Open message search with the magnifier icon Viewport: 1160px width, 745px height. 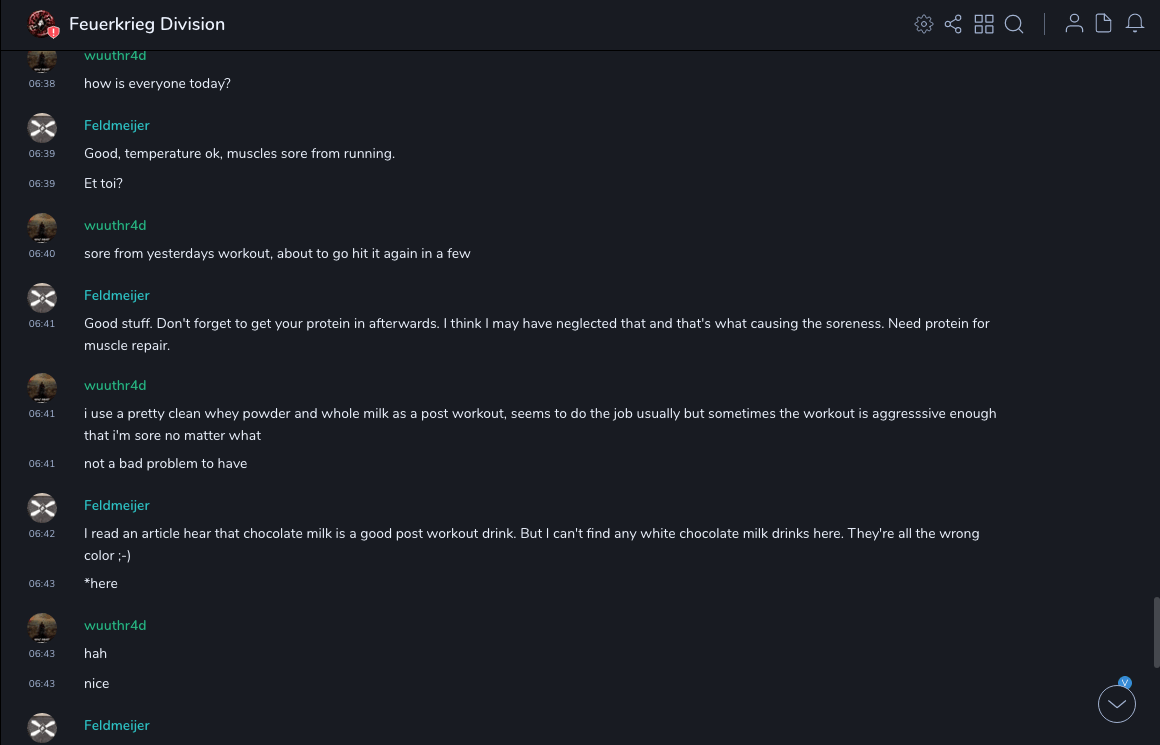[x=1014, y=24]
